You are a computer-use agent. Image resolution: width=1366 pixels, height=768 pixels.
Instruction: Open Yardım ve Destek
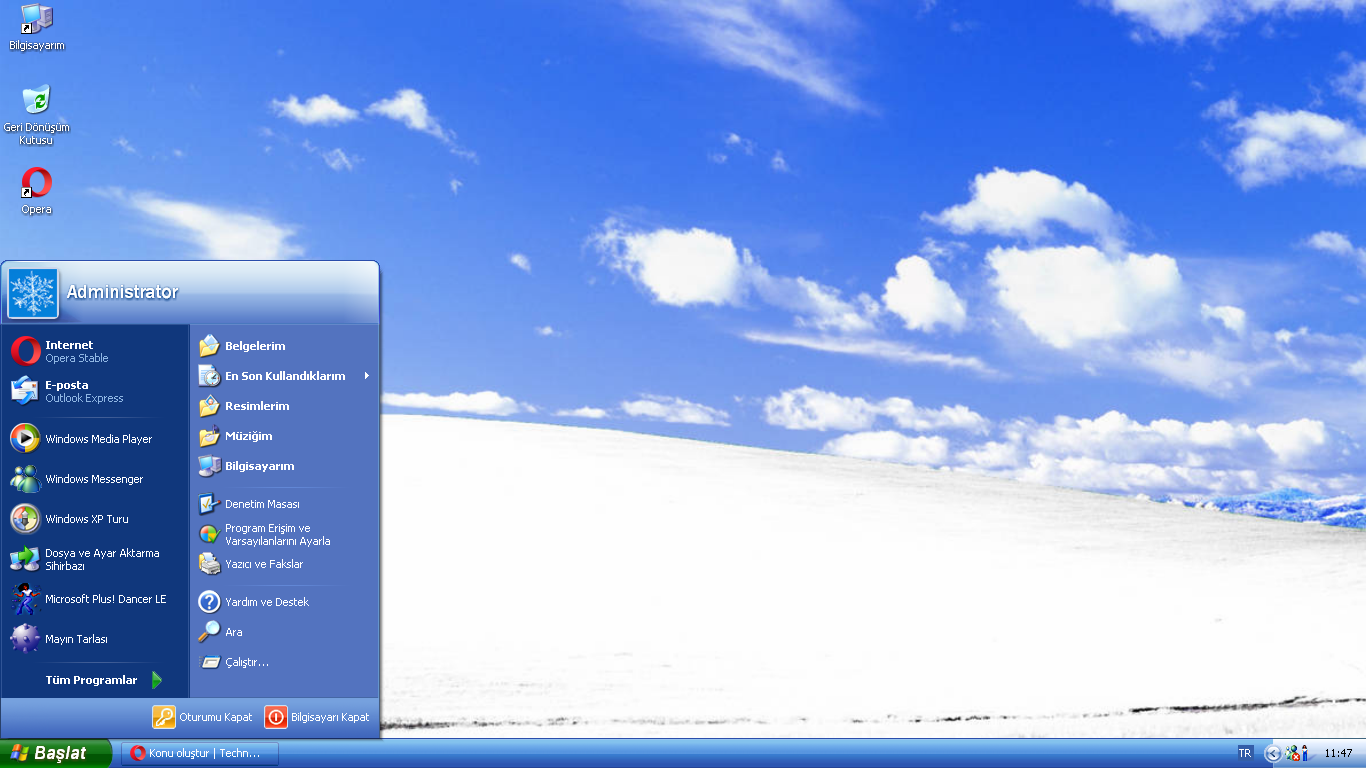tap(284, 602)
